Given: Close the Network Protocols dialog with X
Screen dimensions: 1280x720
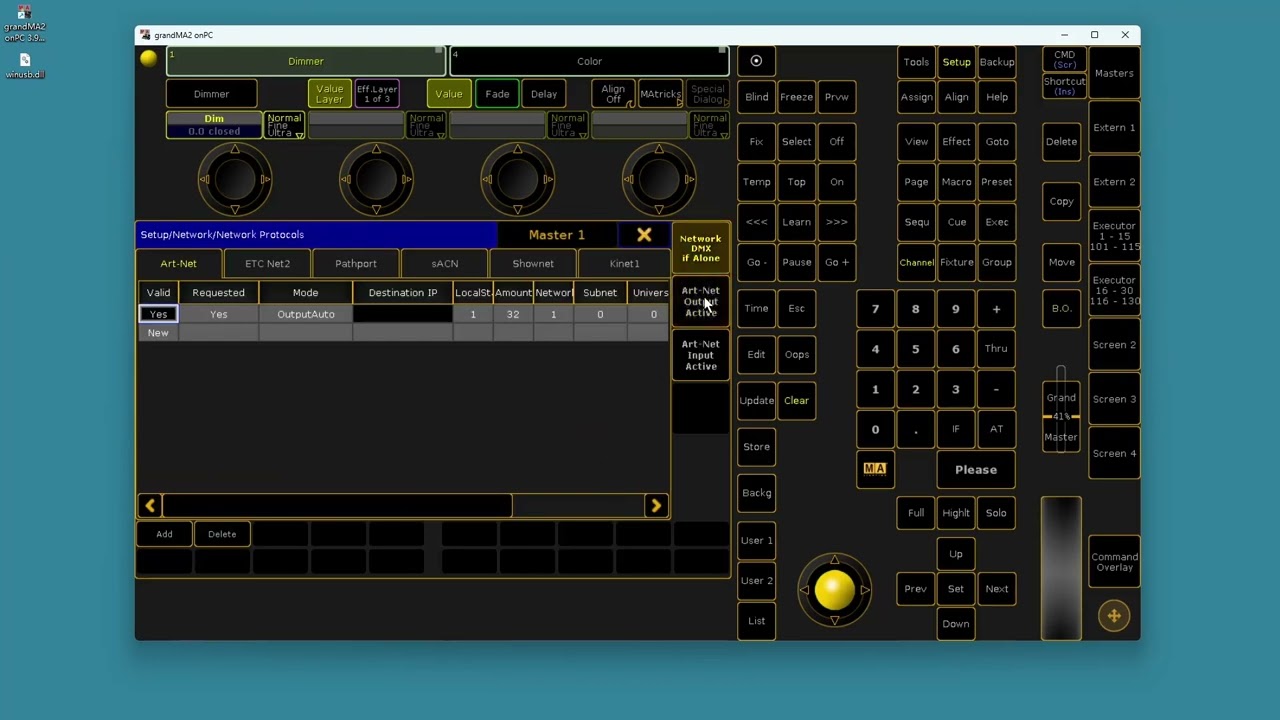Looking at the screenshot, I should pyautogui.click(x=644, y=235).
